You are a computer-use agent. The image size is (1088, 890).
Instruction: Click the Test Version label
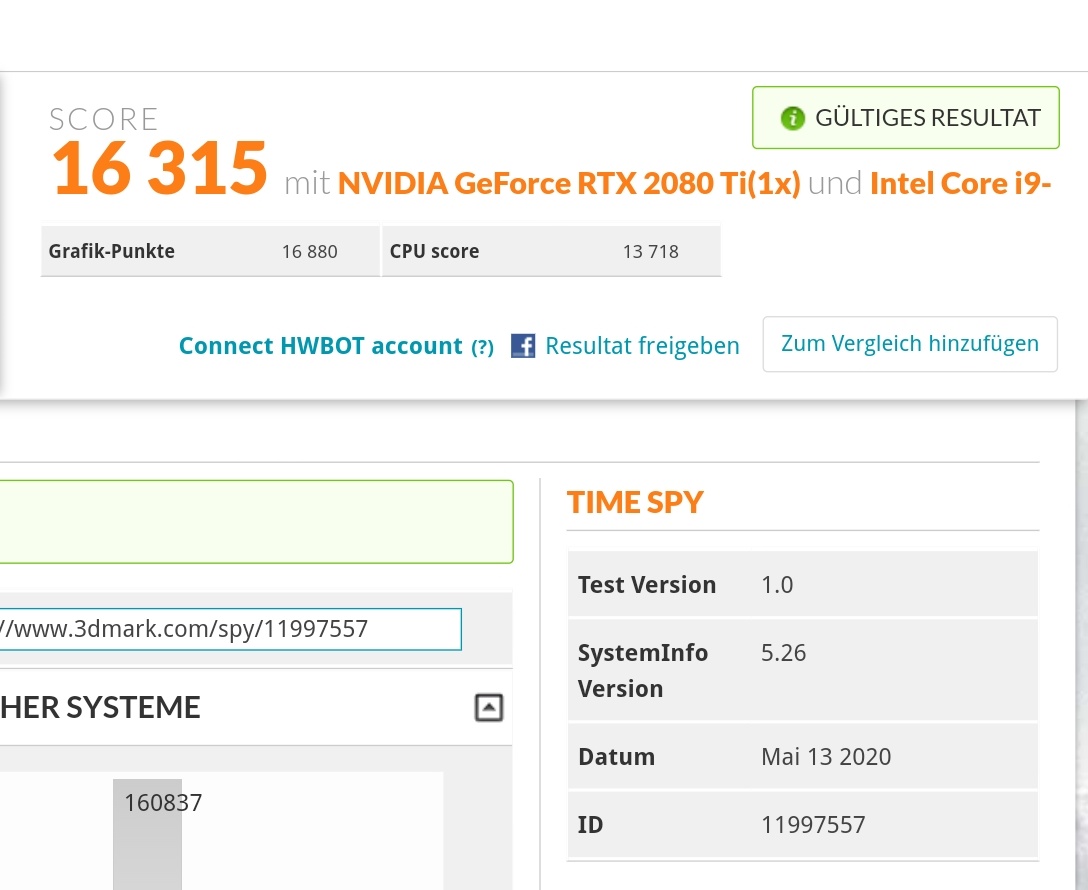[x=647, y=585]
